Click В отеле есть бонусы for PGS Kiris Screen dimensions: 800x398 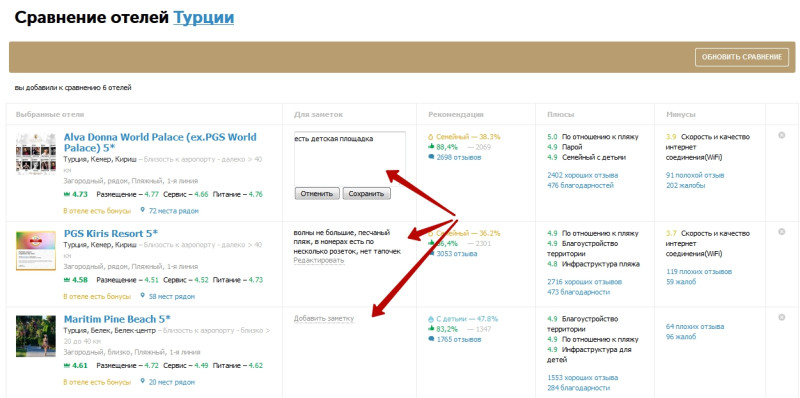click(97, 296)
